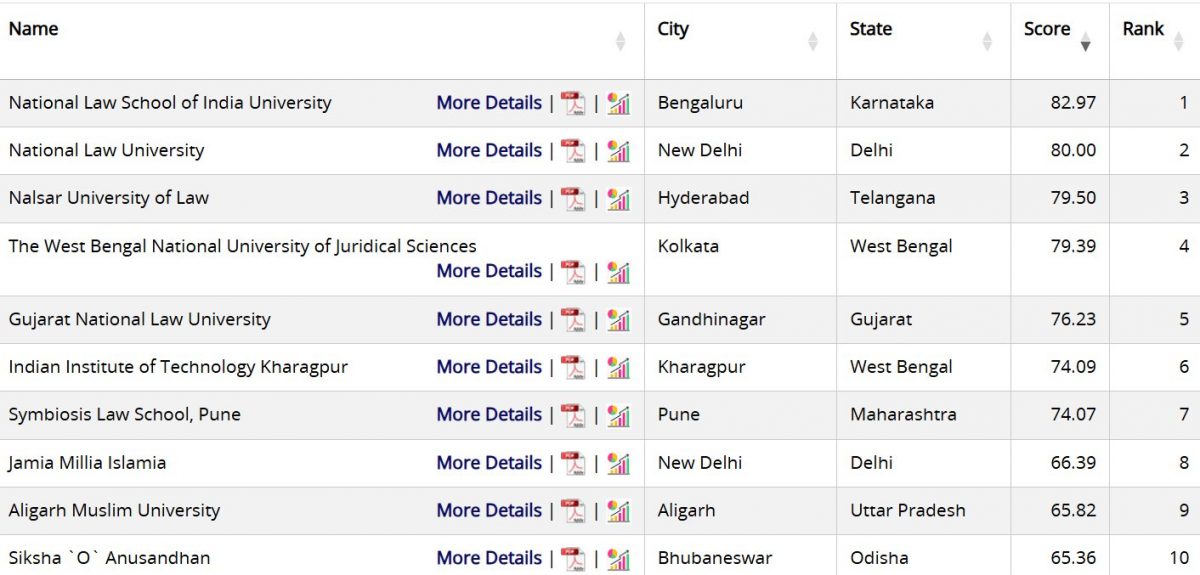Open PDF icon for Nalsar University of Law
Screen dimensions: 1200x575
pyautogui.click(x=573, y=199)
